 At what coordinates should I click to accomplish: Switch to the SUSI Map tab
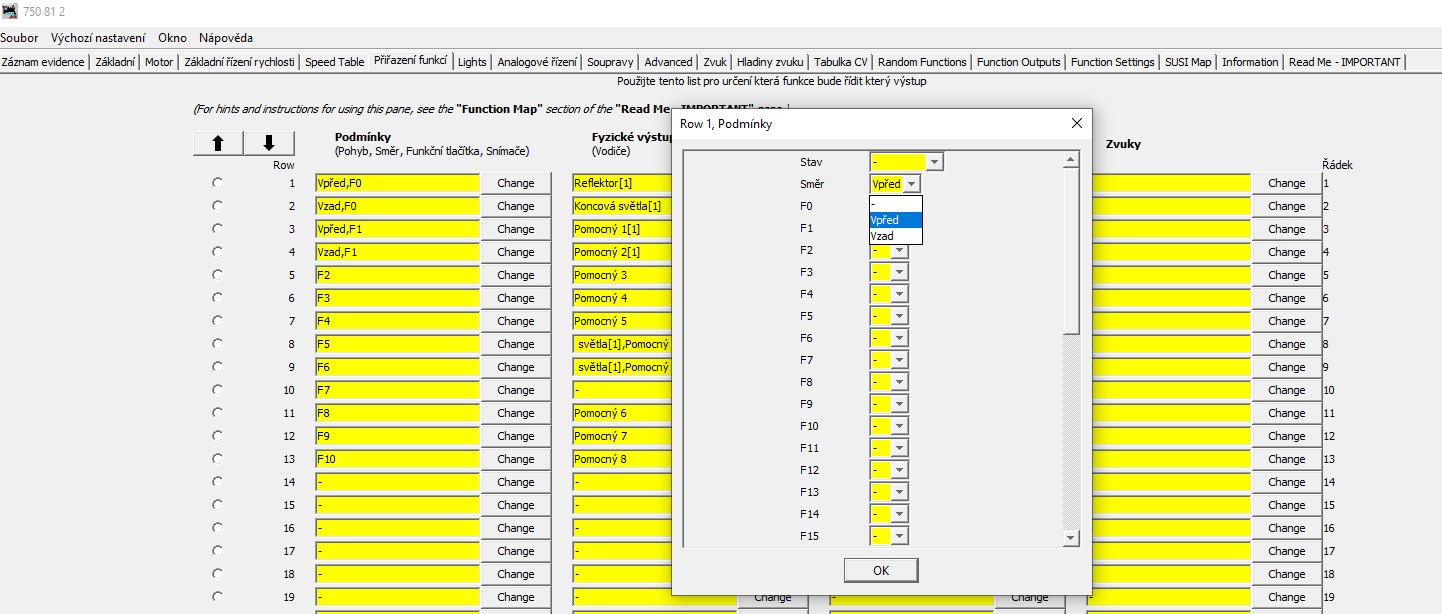(x=1188, y=62)
